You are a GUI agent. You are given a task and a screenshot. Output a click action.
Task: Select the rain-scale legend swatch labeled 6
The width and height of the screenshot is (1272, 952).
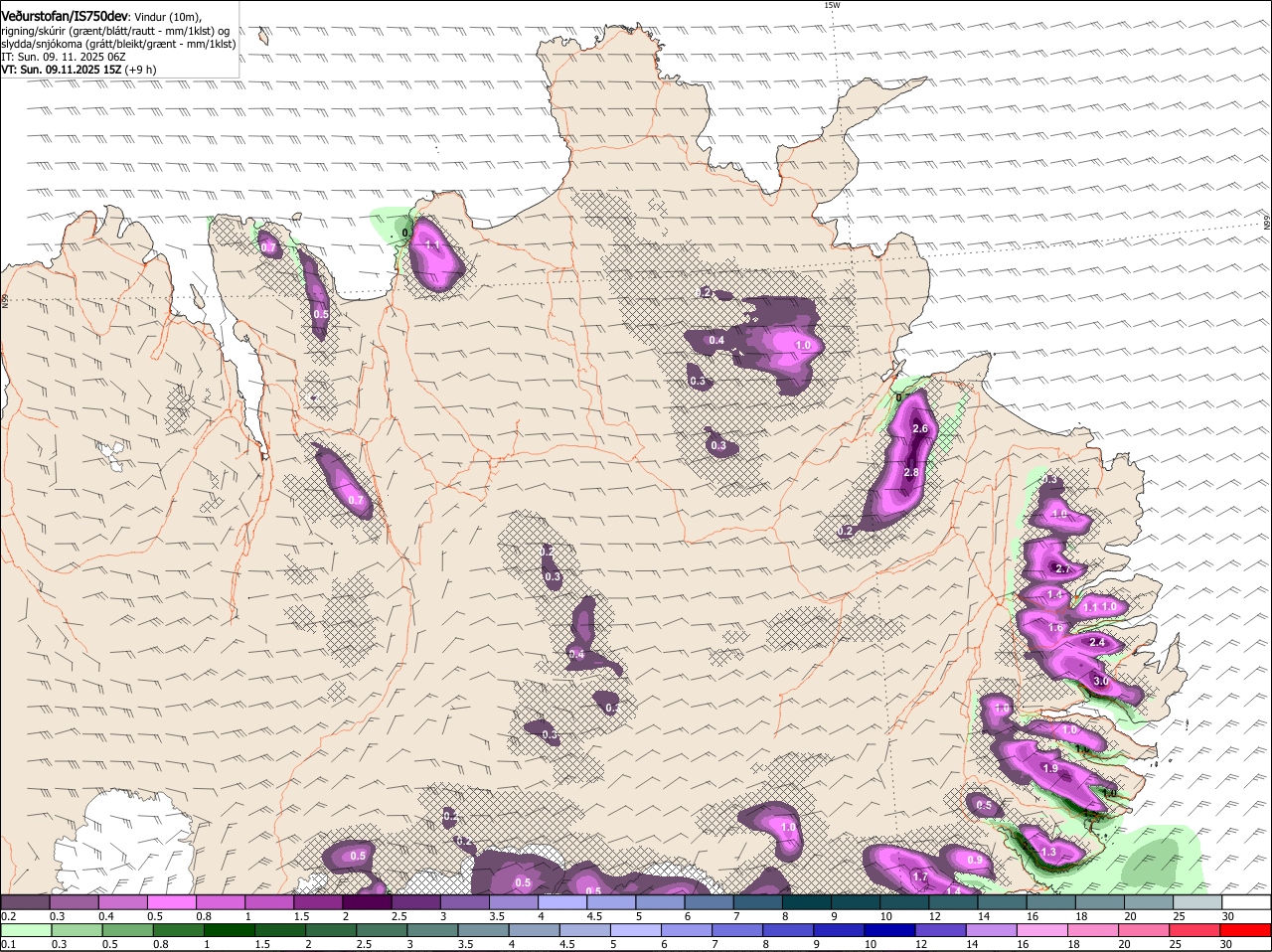pyautogui.click(x=686, y=931)
